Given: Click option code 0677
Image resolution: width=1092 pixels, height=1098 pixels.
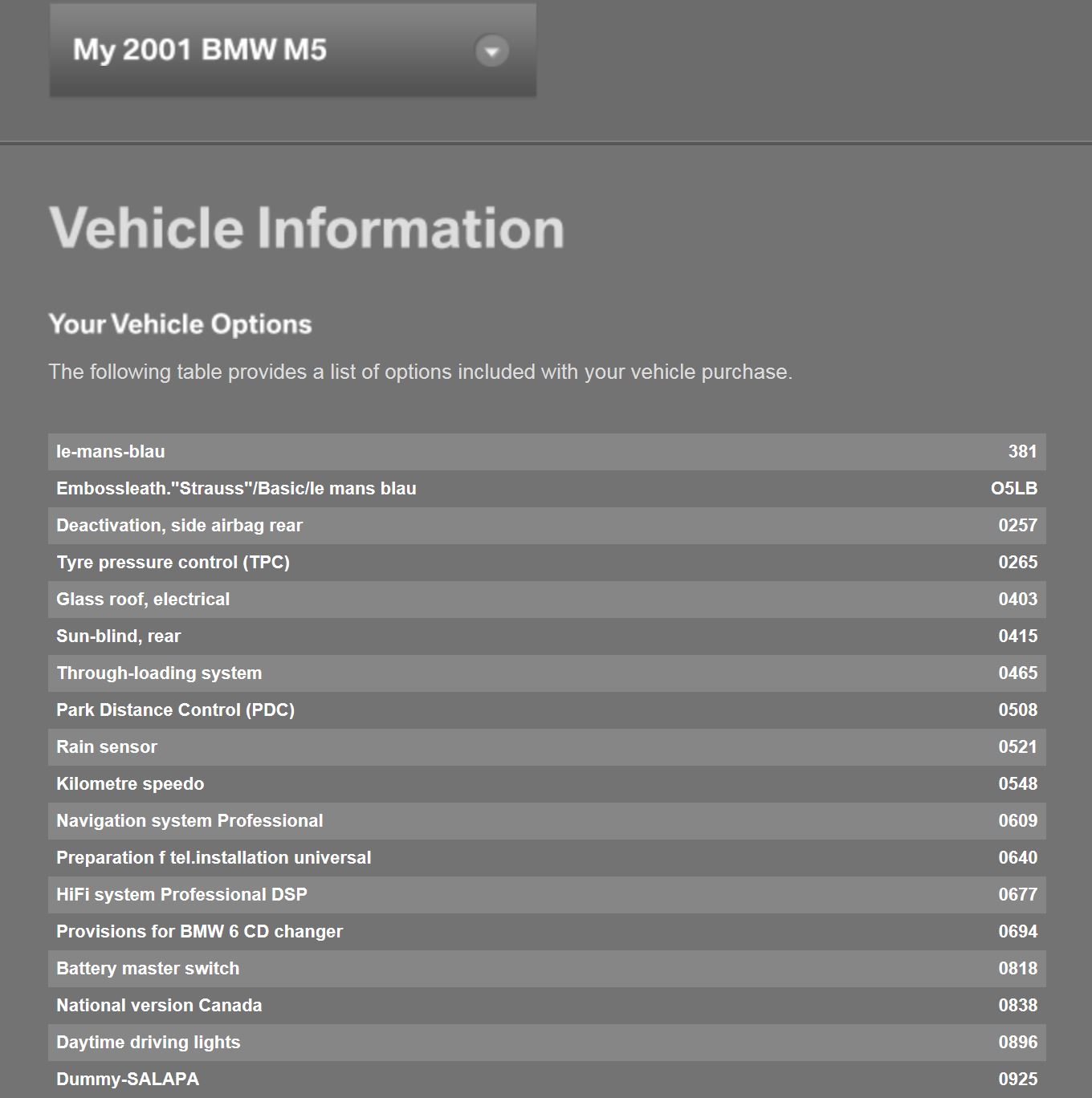Looking at the screenshot, I should [x=1018, y=895].
